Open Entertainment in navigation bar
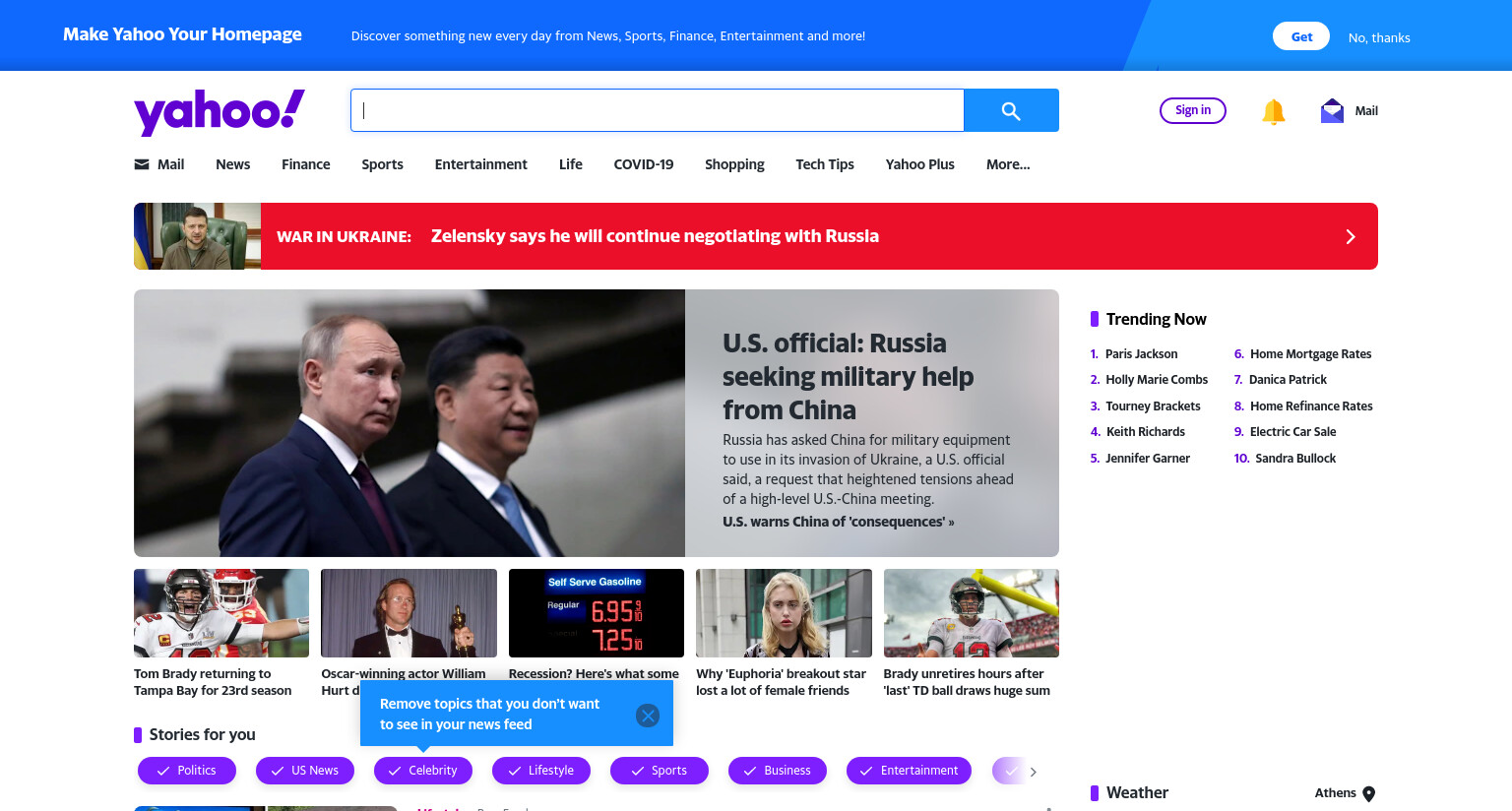Screen dimensions: 1512x811 481,164
